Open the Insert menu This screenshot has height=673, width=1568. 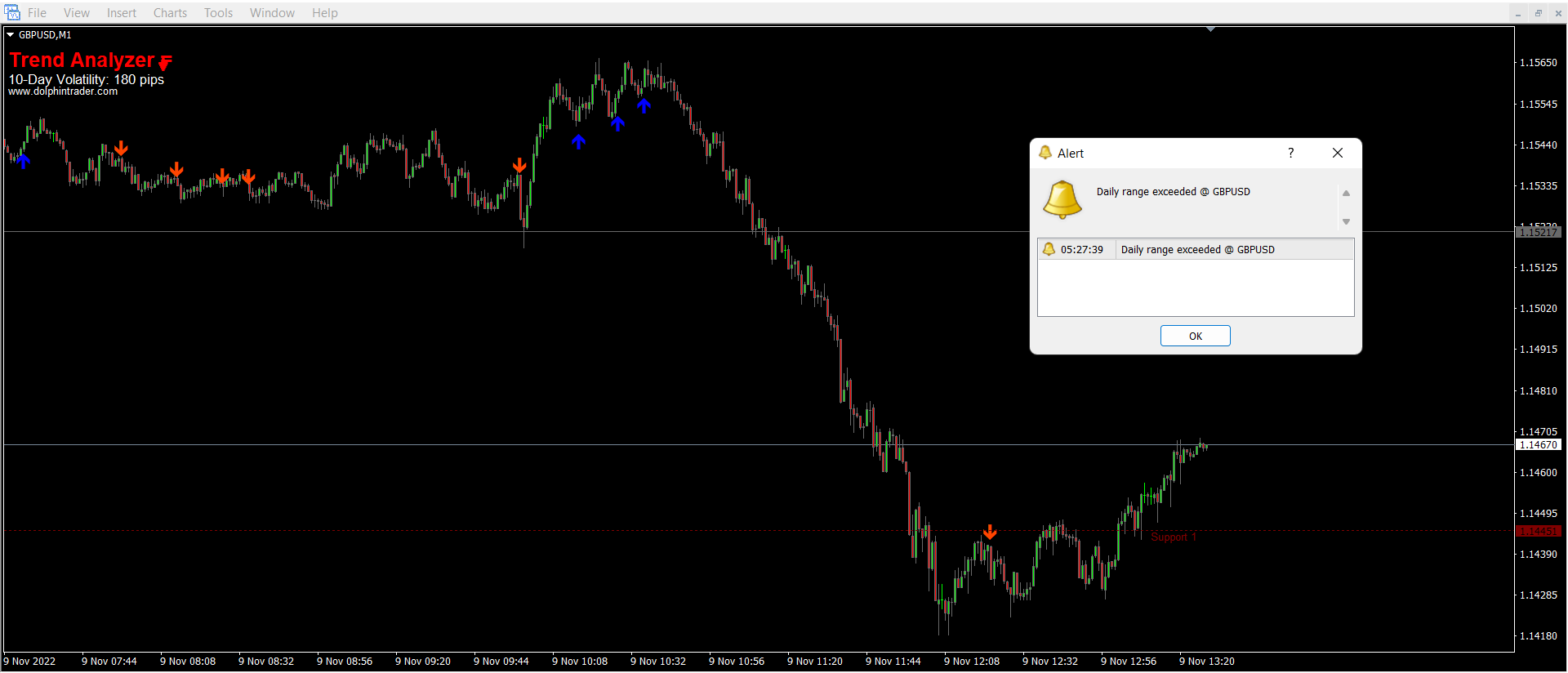pyautogui.click(x=121, y=13)
